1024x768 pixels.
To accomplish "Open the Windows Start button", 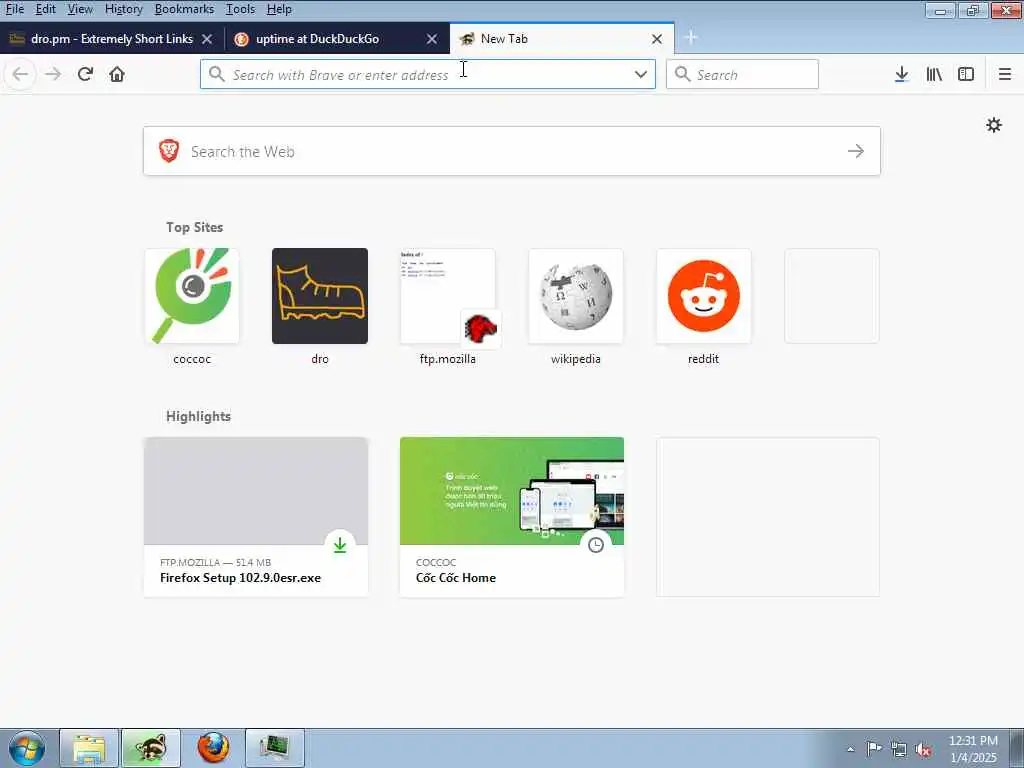I will [27, 748].
